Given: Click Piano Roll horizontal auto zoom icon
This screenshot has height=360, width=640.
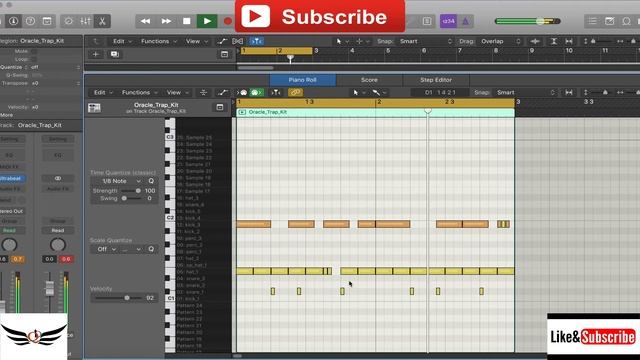Looking at the screenshot, I should 569,93.
